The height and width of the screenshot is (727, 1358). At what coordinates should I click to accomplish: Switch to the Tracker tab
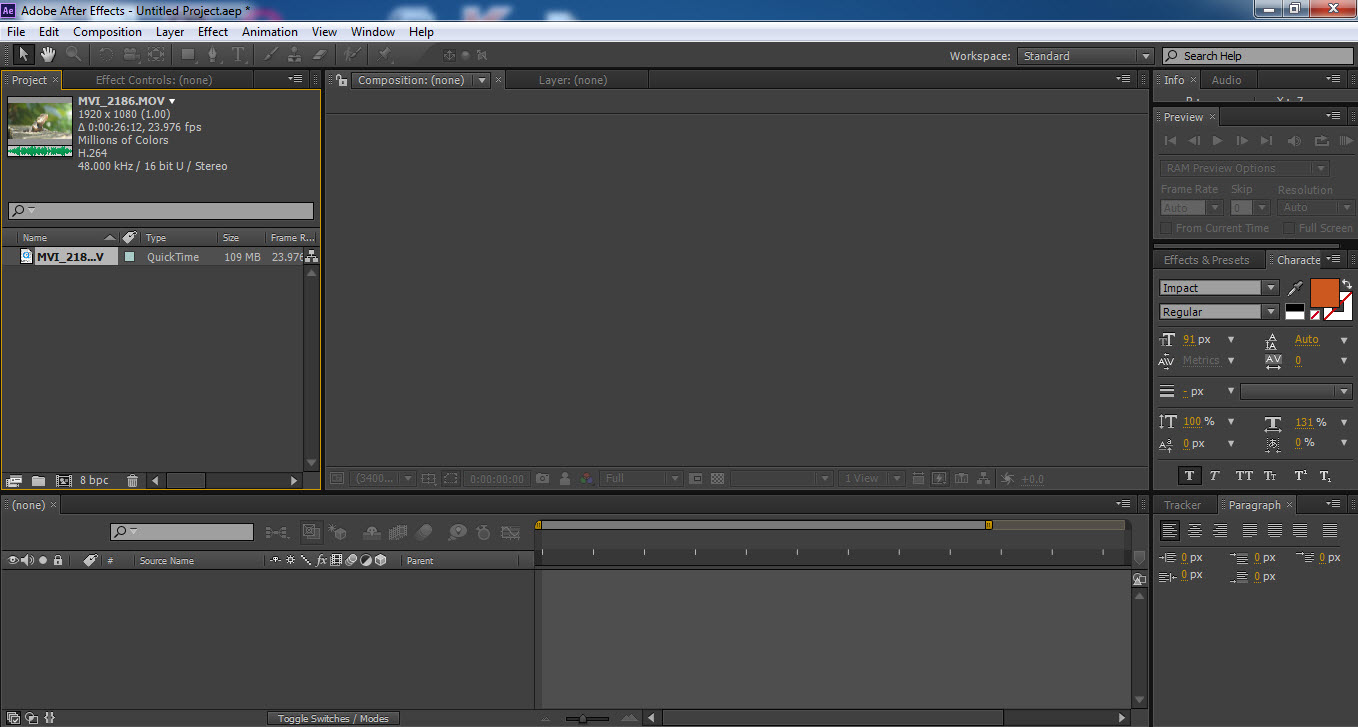click(x=1182, y=505)
